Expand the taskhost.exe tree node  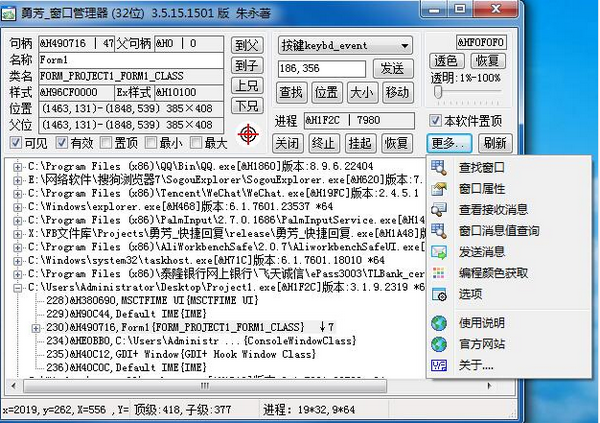pyautogui.click(x=17, y=261)
